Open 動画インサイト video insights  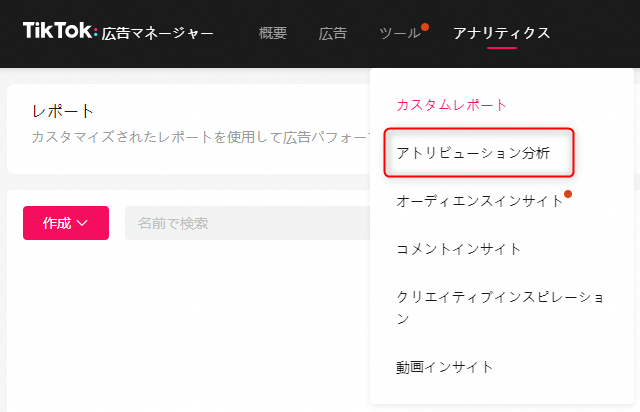[x=445, y=366]
